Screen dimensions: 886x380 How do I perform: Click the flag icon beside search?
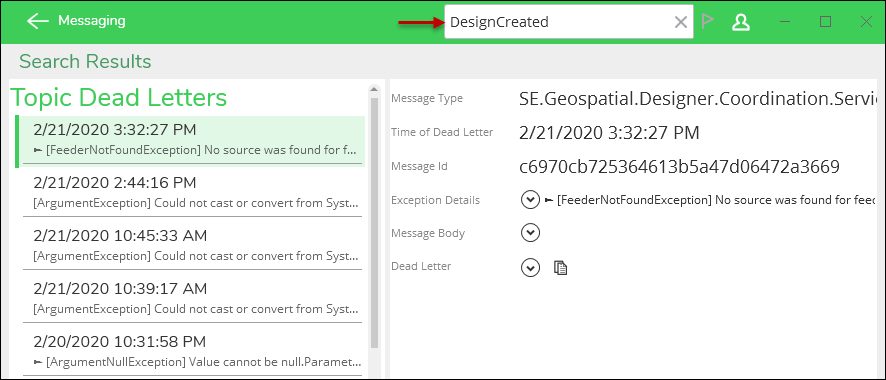tap(707, 21)
